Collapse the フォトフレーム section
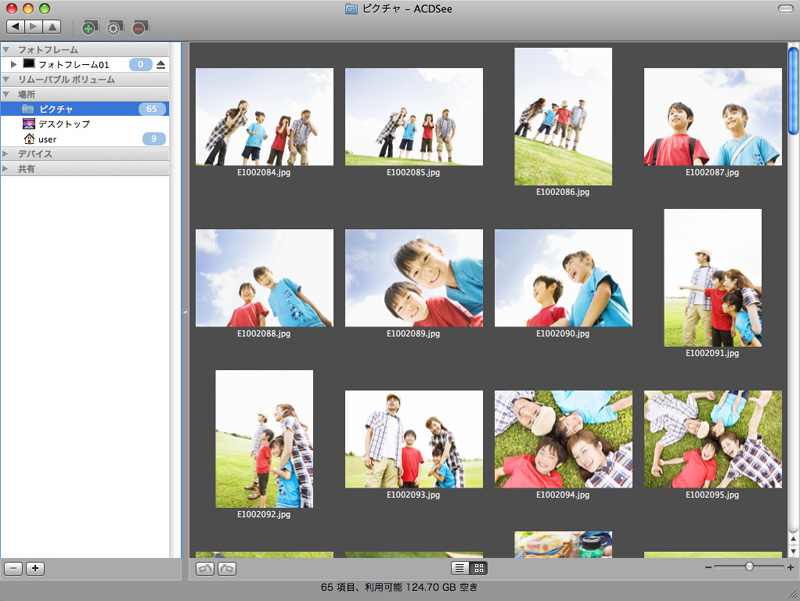 6,49
